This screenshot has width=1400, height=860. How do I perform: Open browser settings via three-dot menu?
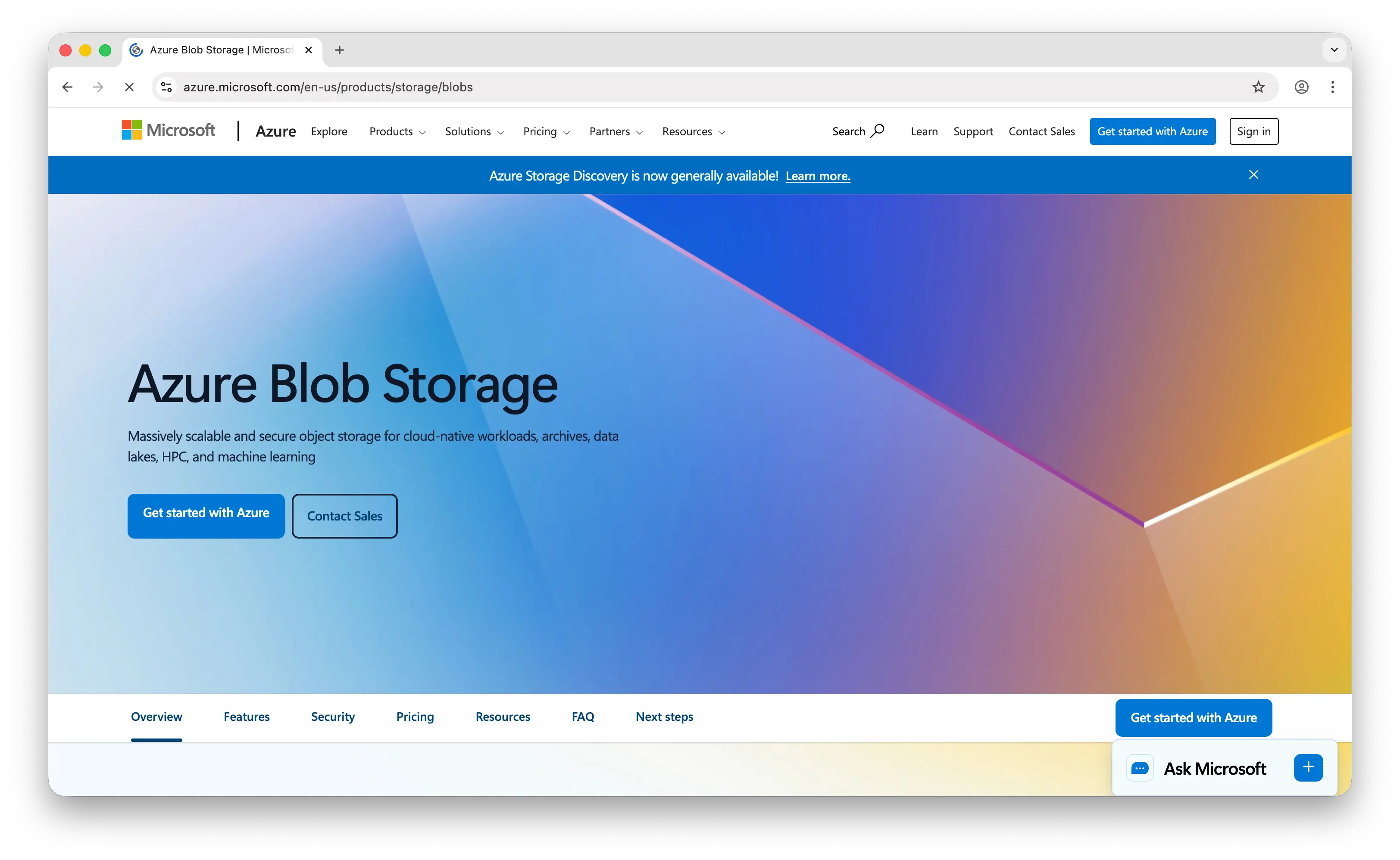pyautogui.click(x=1332, y=87)
